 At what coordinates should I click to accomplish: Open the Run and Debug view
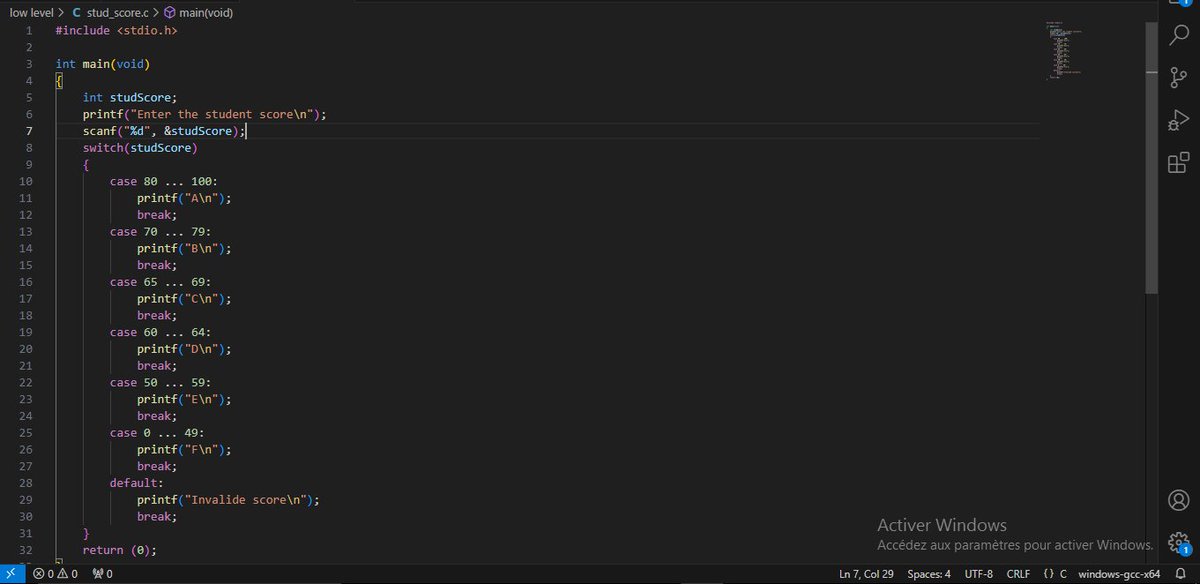(1178, 120)
